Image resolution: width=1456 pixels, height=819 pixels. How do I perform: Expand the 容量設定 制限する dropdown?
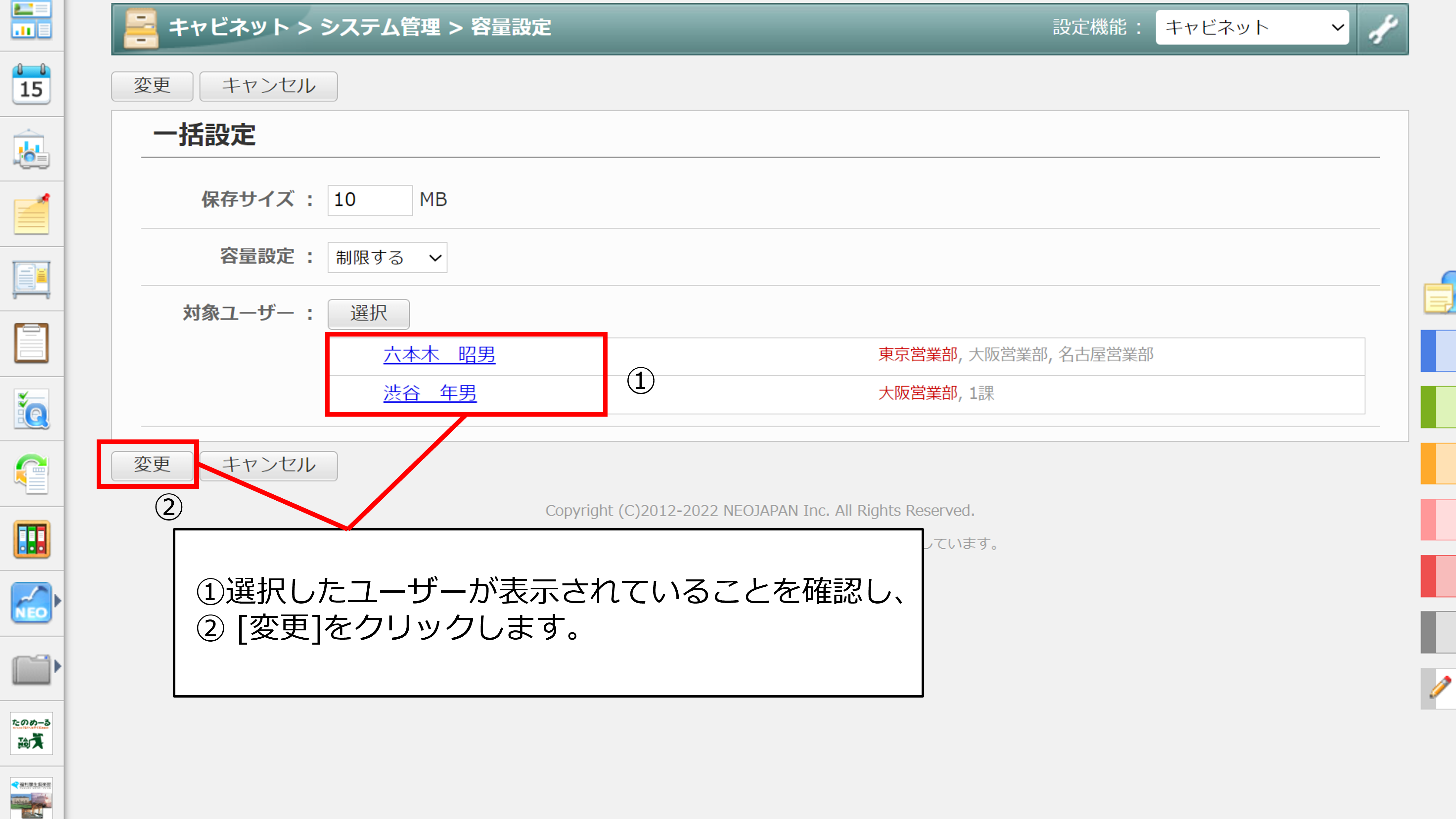(x=387, y=258)
